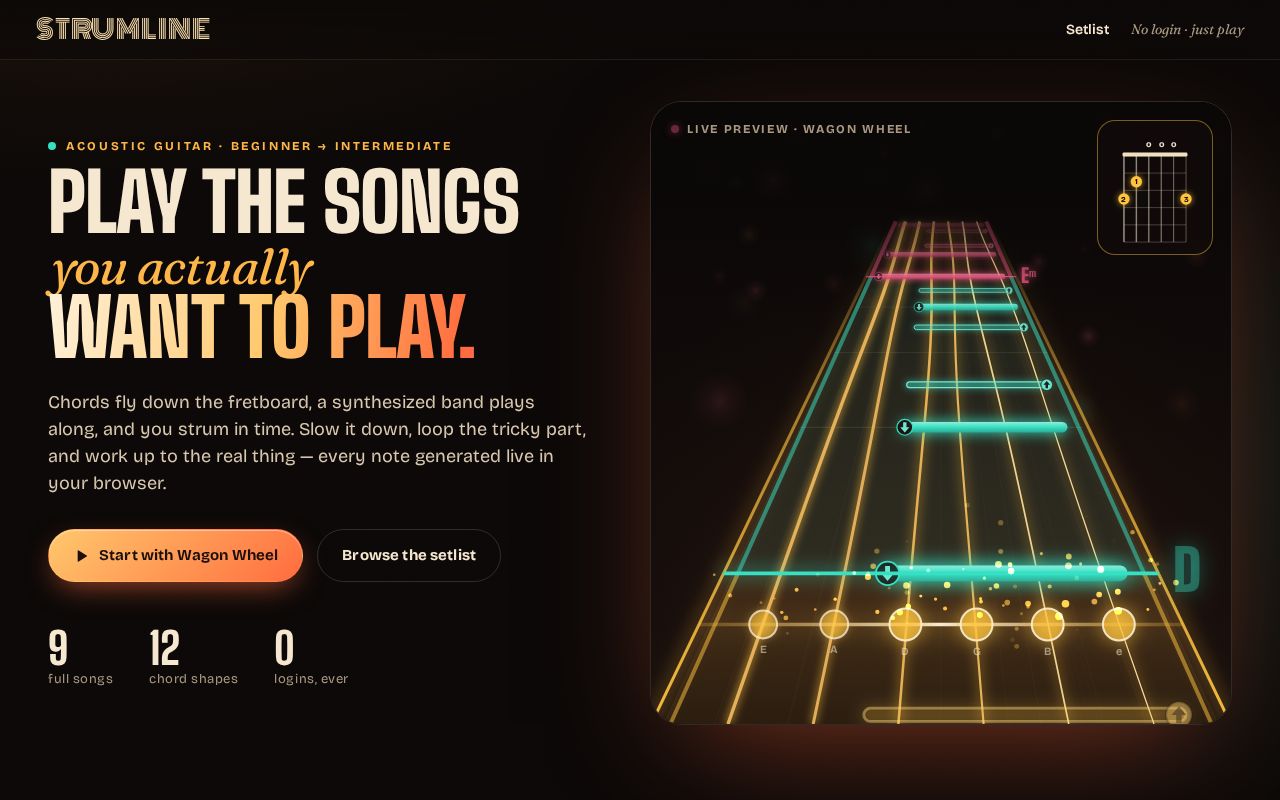Screen dimensions: 1280x800
Task: Click the STRUMLINE logo
Action: (x=123, y=29)
